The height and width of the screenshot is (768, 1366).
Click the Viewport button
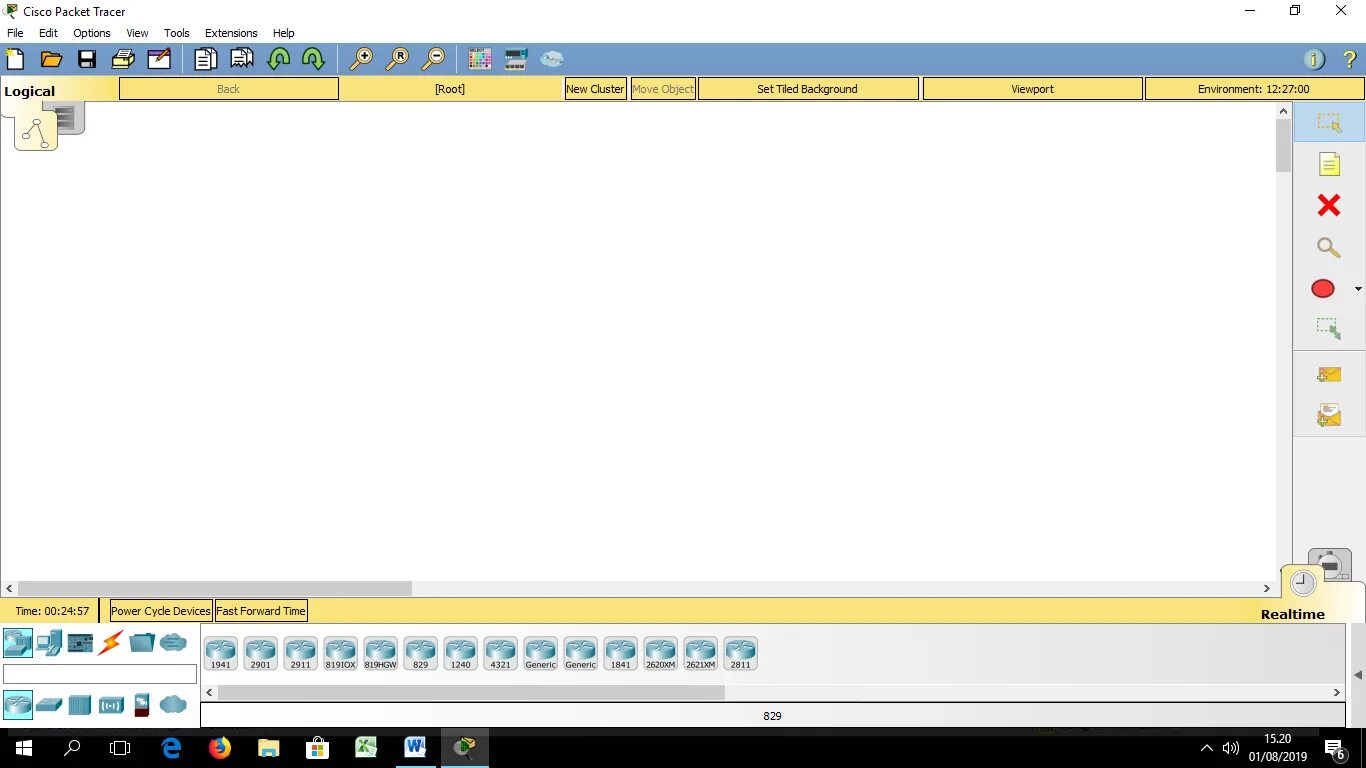point(1032,89)
